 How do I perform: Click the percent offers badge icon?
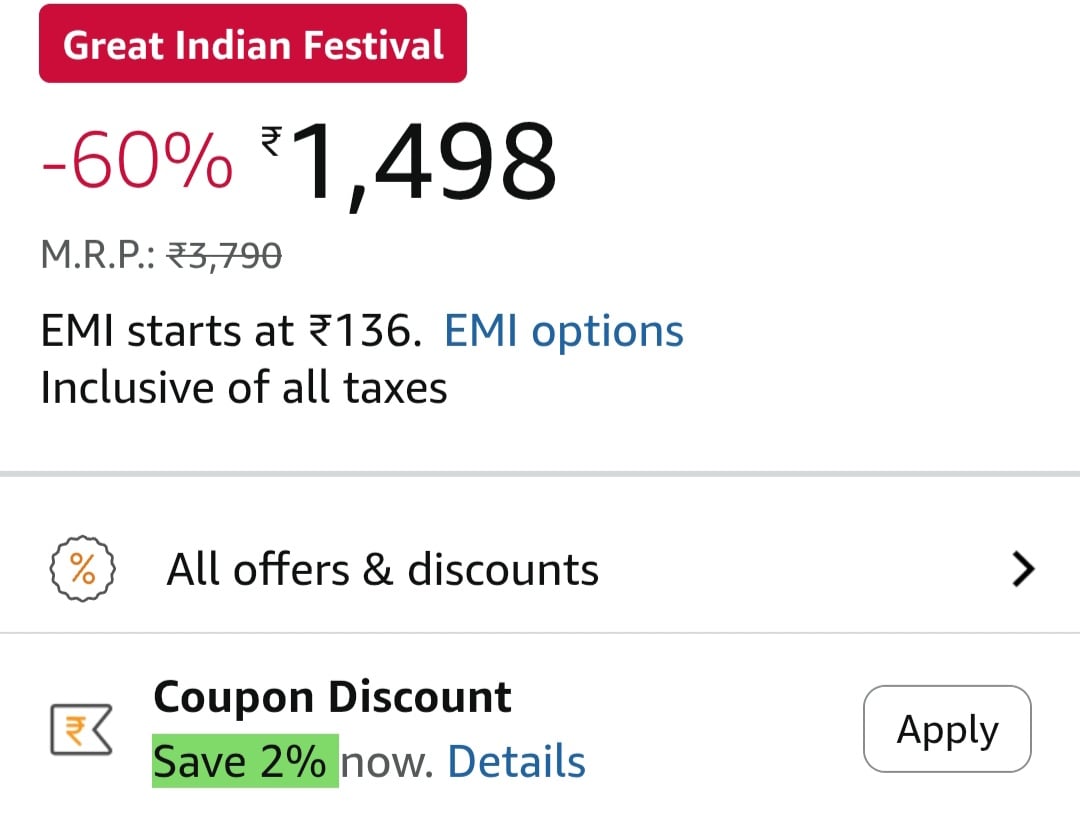[82, 570]
